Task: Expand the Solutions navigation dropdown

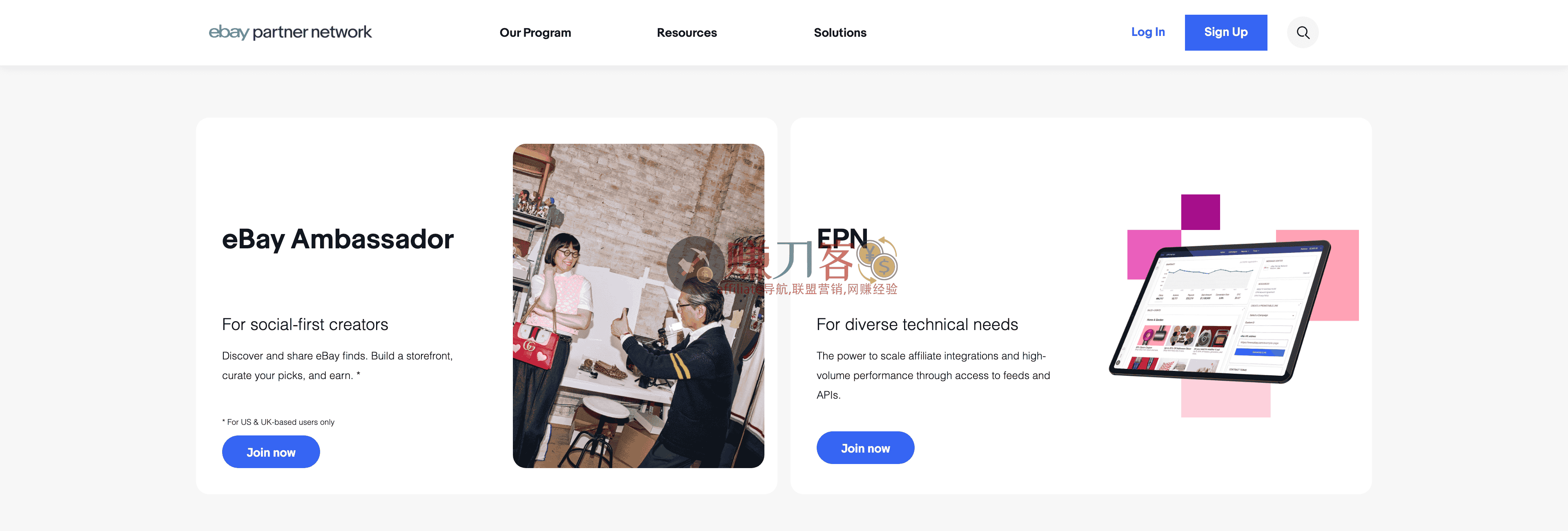Action: 840,32
